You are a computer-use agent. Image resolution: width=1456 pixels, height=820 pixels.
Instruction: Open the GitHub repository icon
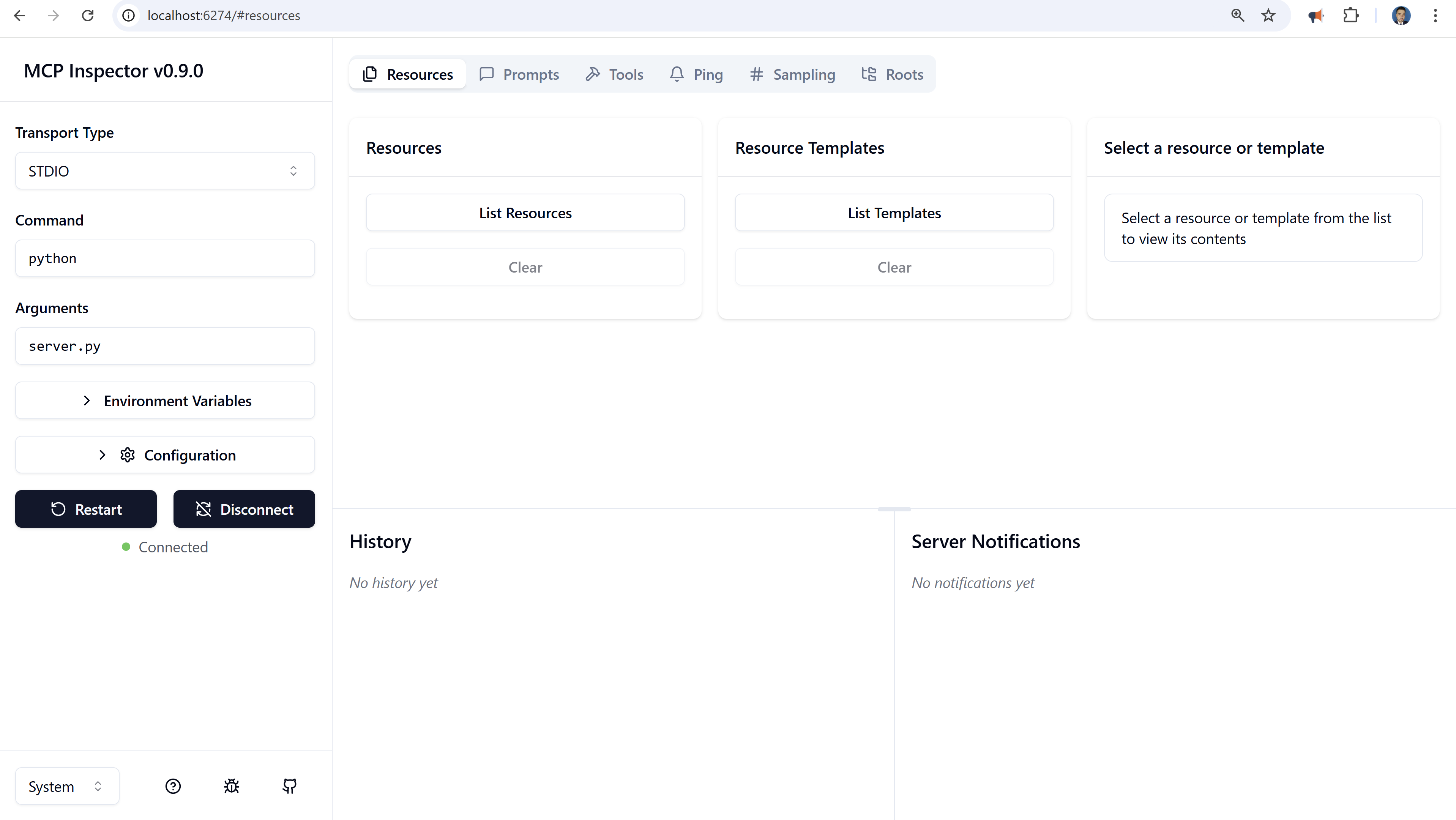coord(289,786)
